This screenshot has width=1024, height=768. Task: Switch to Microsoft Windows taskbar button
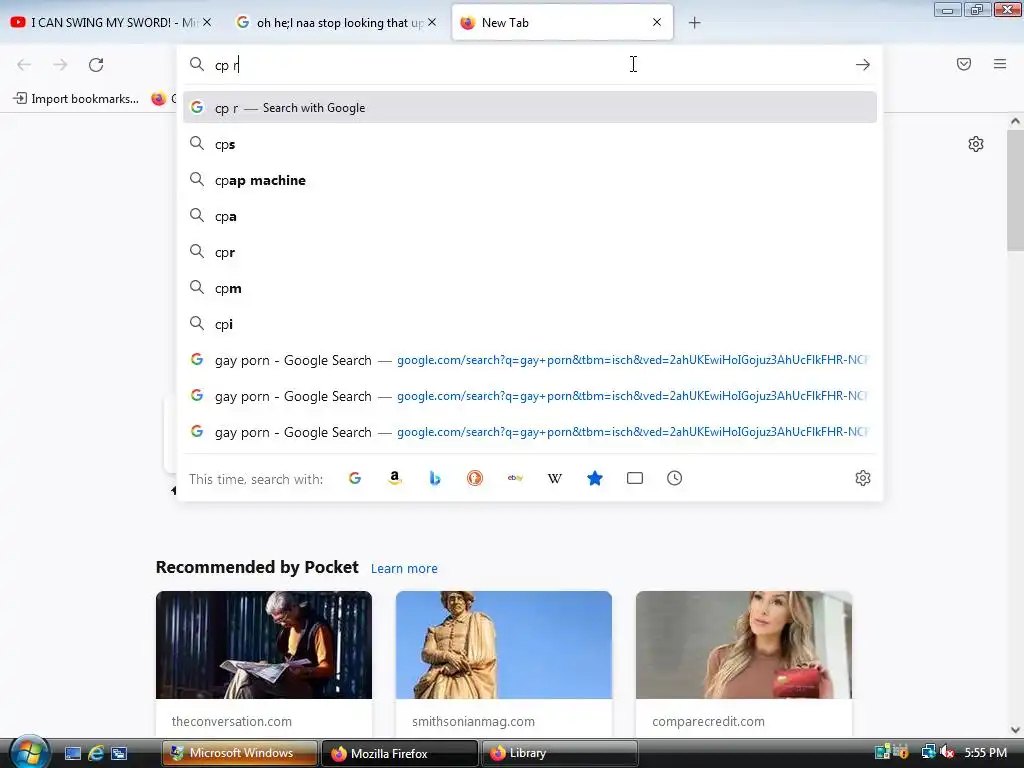coord(239,753)
